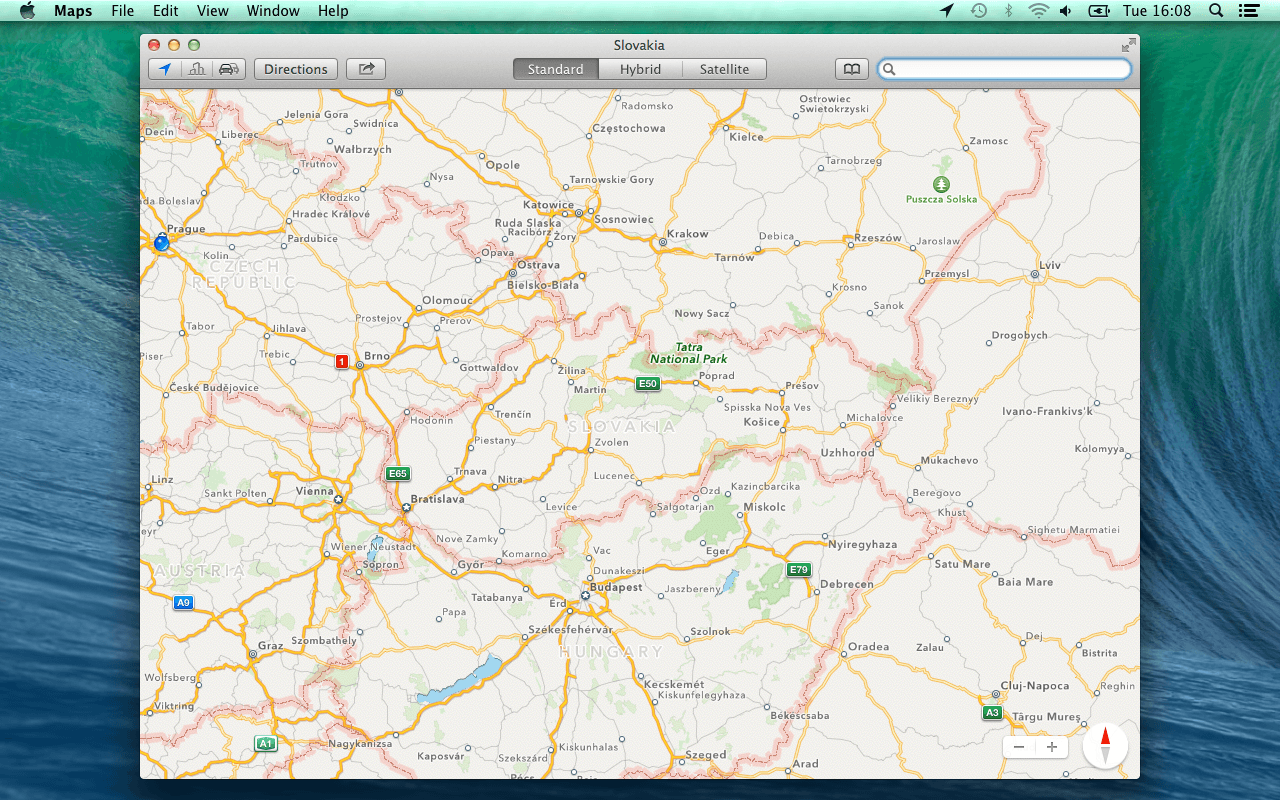Image resolution: width=1280 pixels, height=800 pixels.
Task: Open the View menu
Action: pos(213,11)
